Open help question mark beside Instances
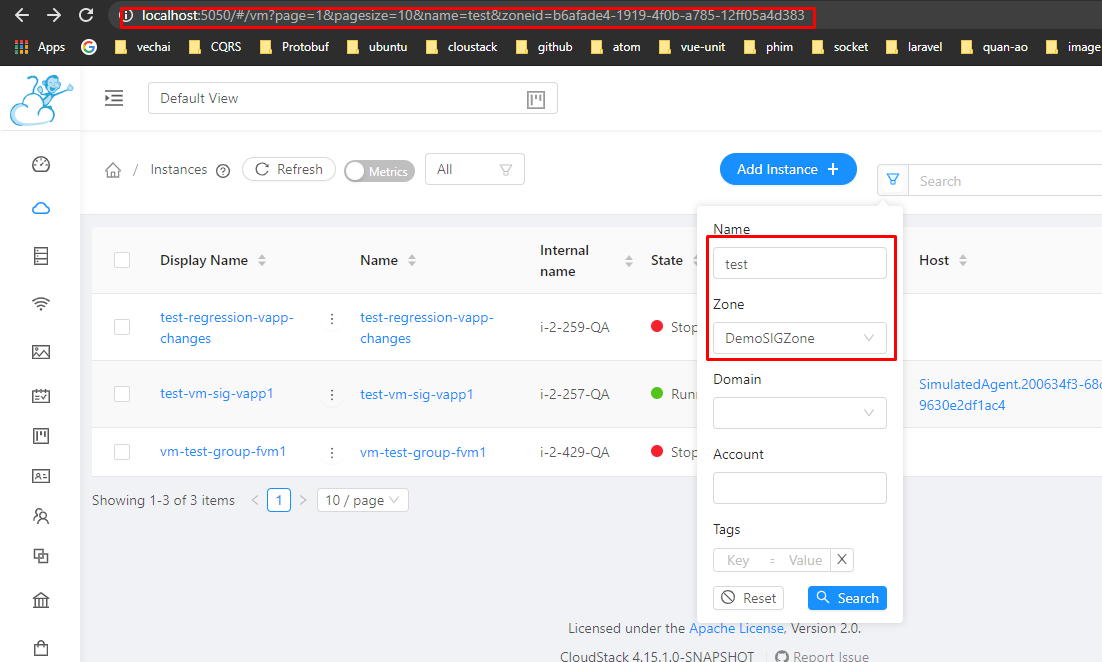The height and width of the screenshot is (662, 1102). (x=223, y=171)
